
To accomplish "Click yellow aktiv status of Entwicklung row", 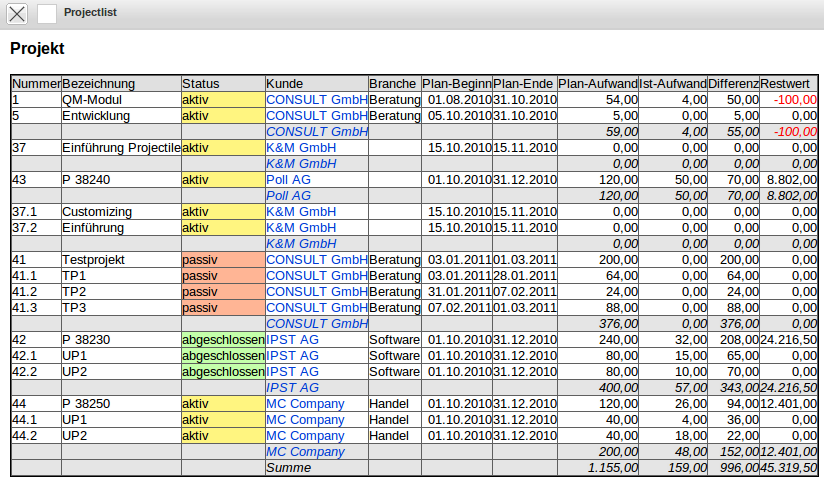I will pyautogui.click(x=196, y=116).
